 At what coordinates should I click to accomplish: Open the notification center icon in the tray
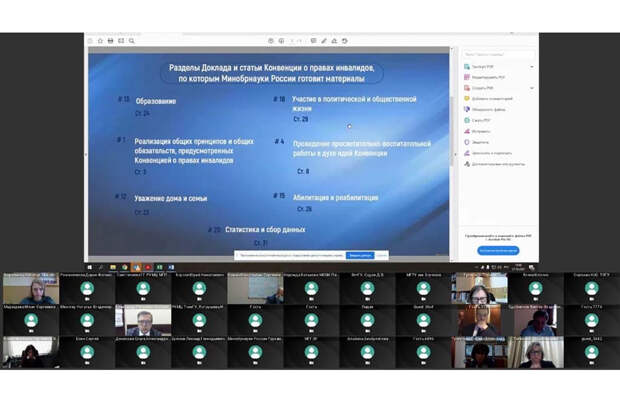(x=532, y=268)
